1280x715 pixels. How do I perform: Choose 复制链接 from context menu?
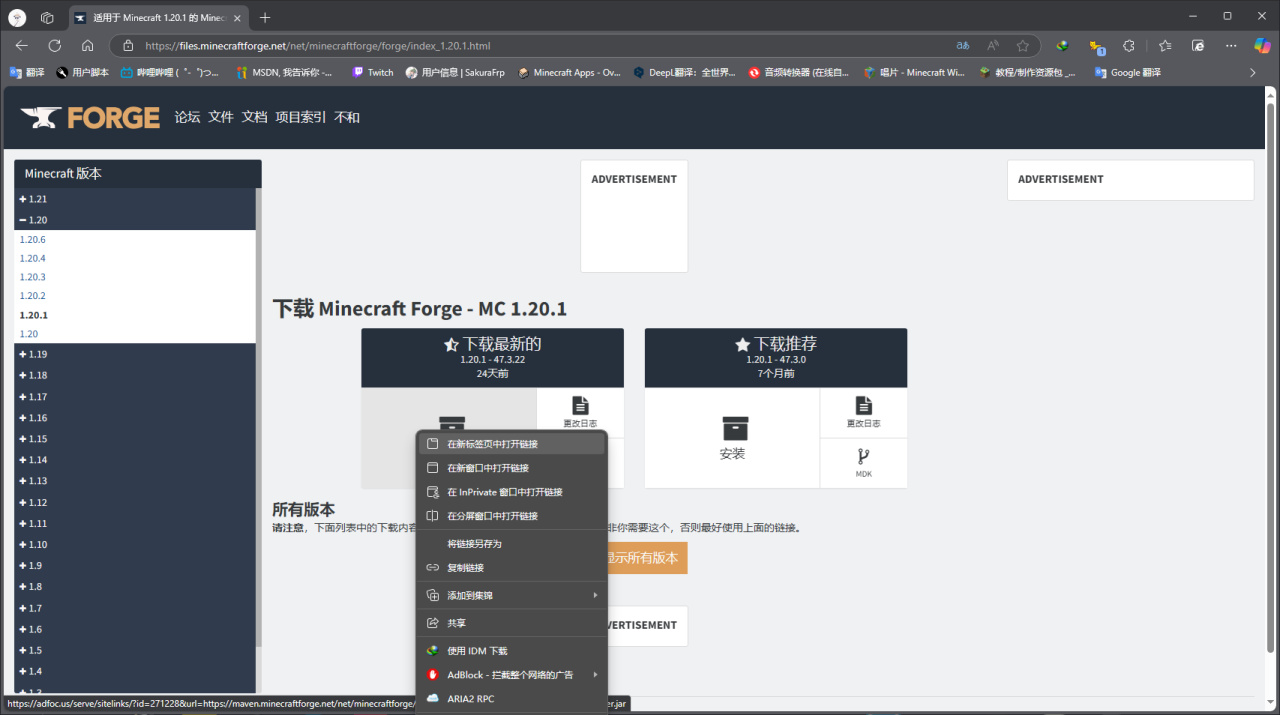click(x=512, y=568)
